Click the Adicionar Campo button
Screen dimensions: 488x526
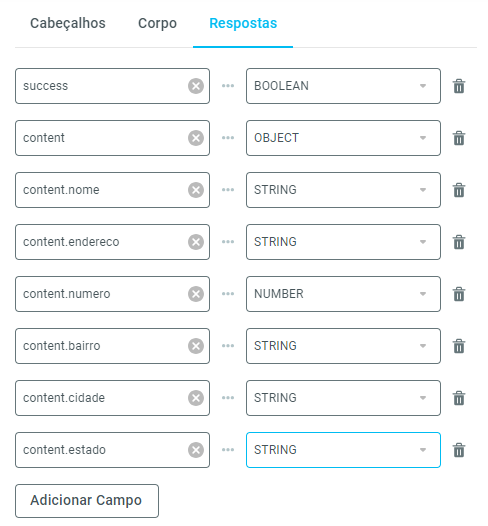[87, 501]
